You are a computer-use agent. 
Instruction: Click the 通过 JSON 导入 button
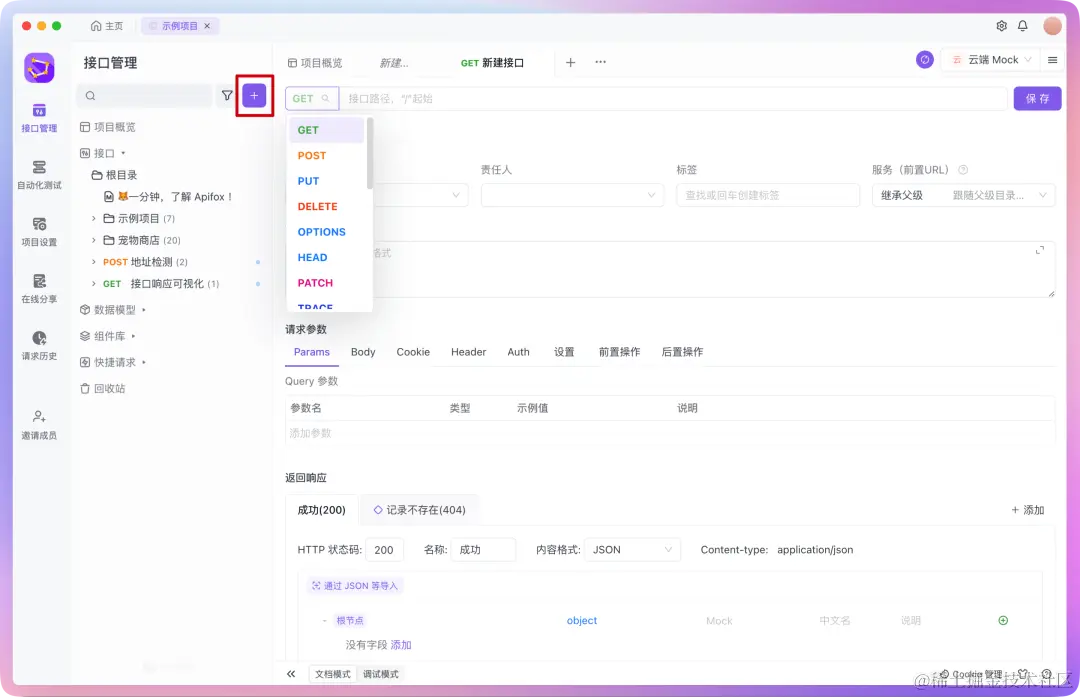click(354, 584)
